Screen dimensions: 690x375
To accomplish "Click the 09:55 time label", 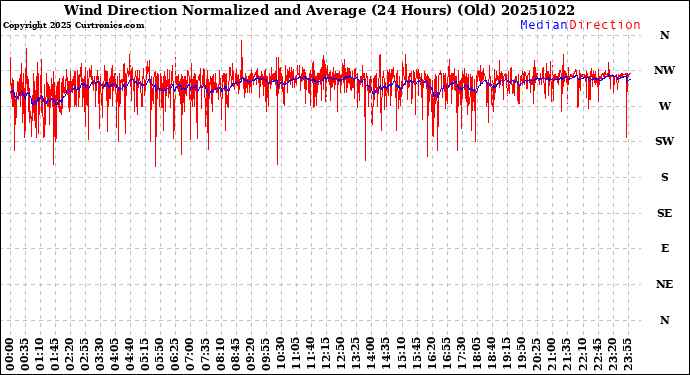I will pyautogui.click(x=265, y=354).
